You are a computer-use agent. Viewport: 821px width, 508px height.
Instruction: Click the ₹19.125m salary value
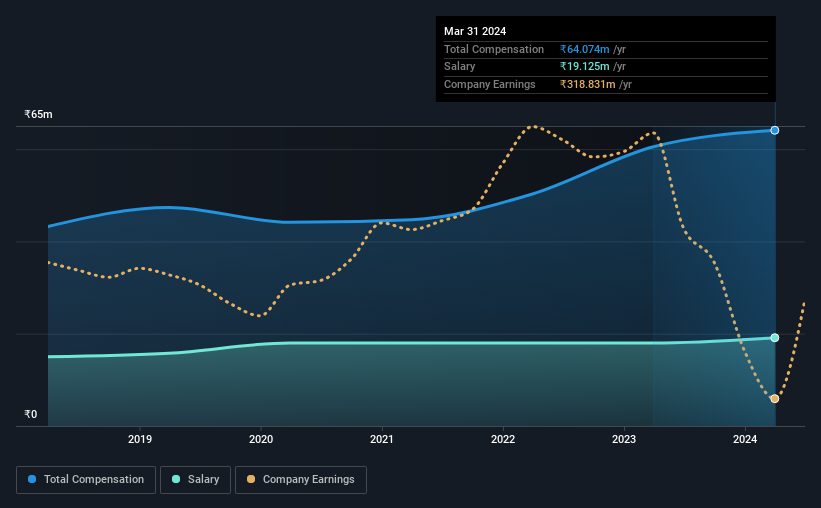[x=584, y=67]
